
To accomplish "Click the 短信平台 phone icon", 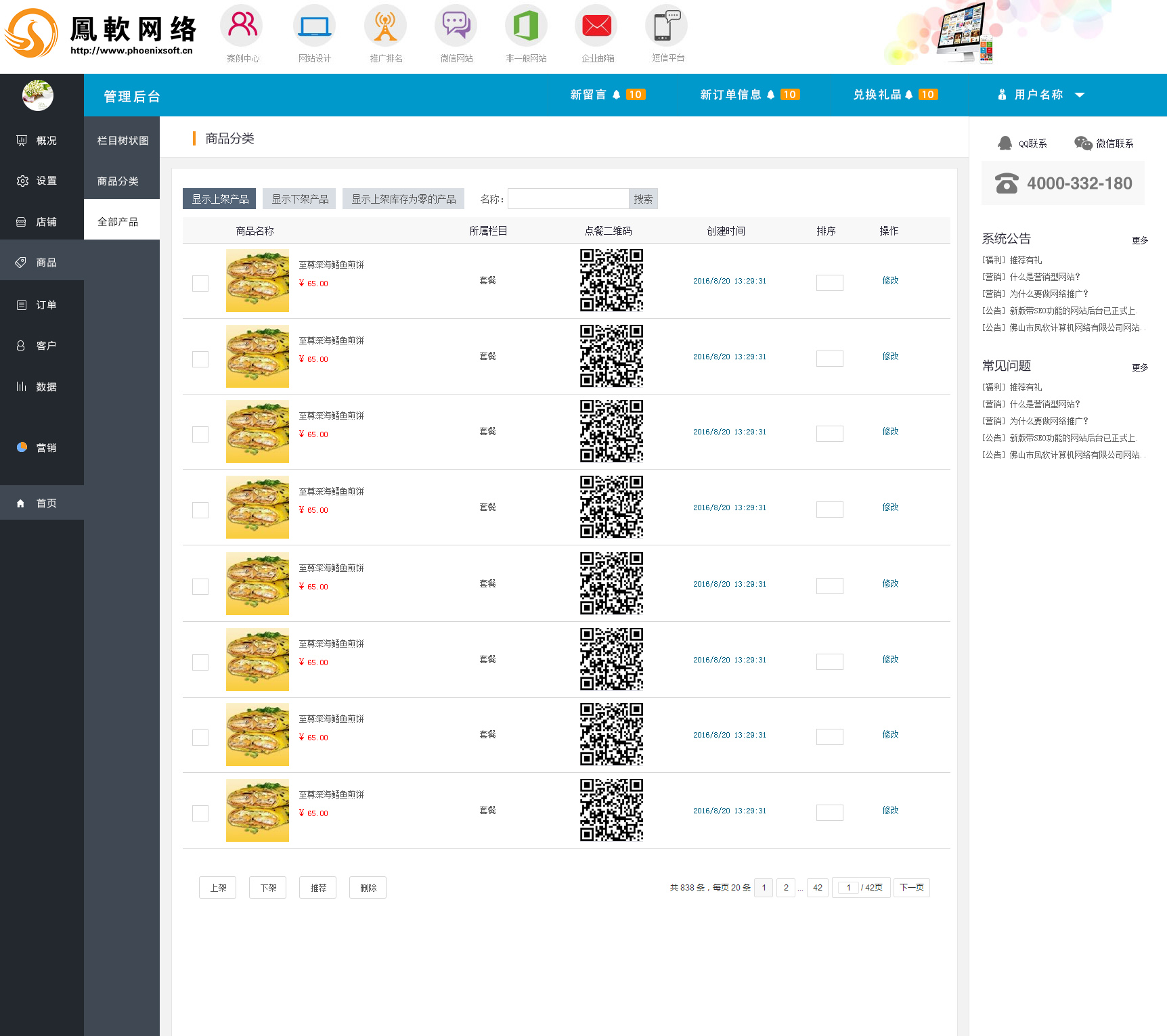I will tap(667, 26).
